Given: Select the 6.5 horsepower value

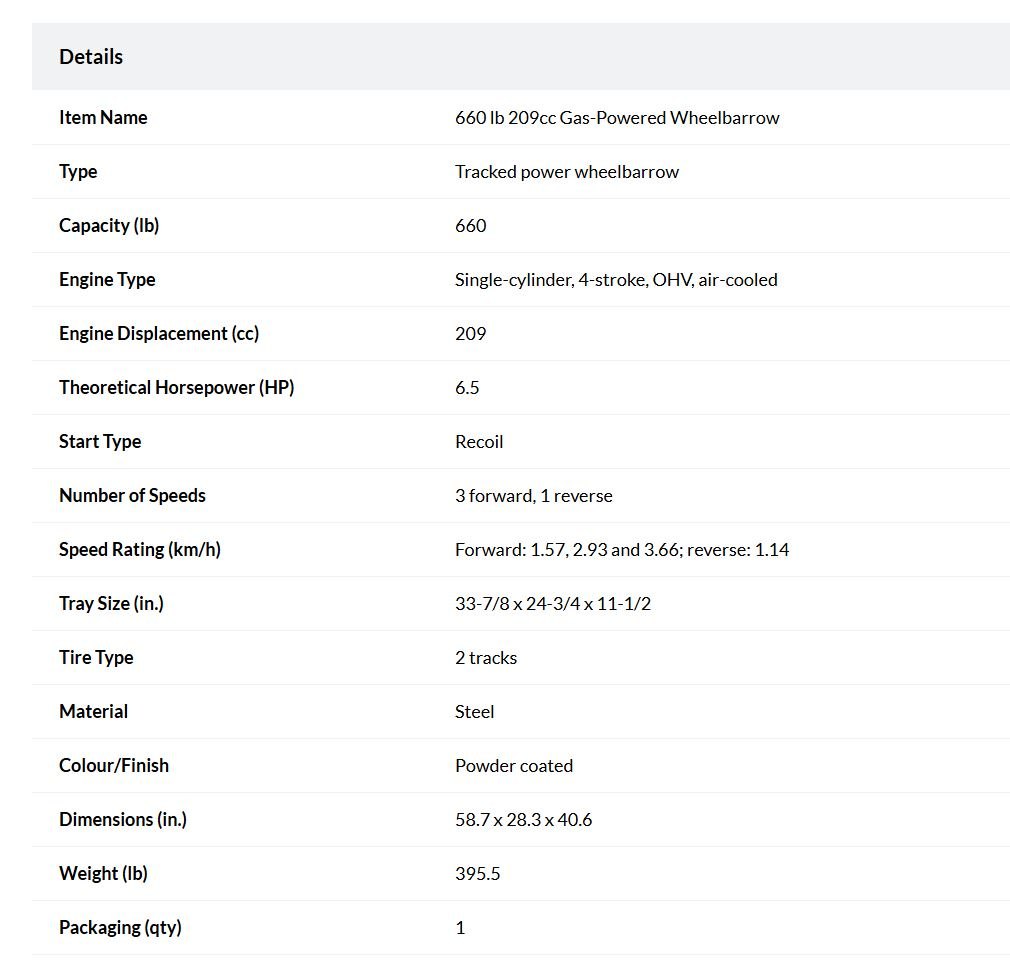Looking at the screenshot, I should 467,388.
